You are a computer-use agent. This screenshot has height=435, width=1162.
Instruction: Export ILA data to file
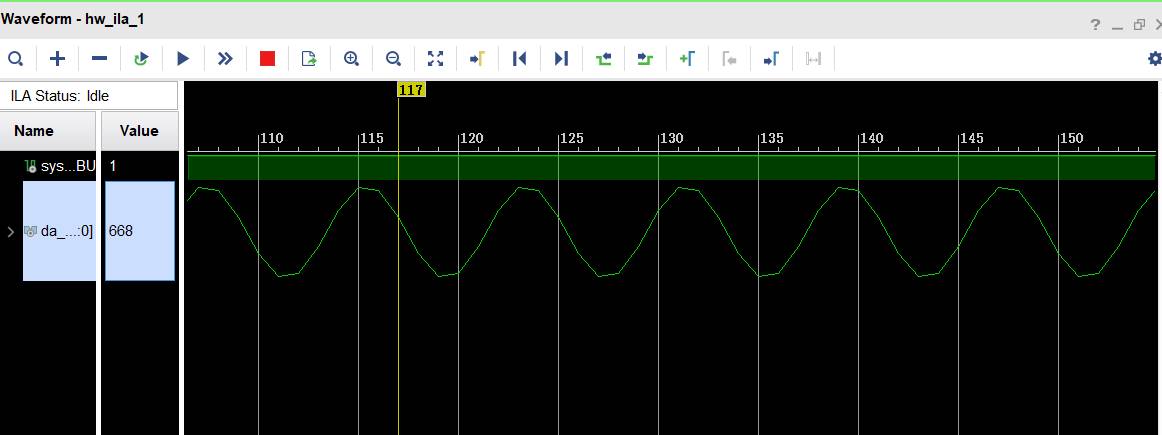click(x=309, y=59)
